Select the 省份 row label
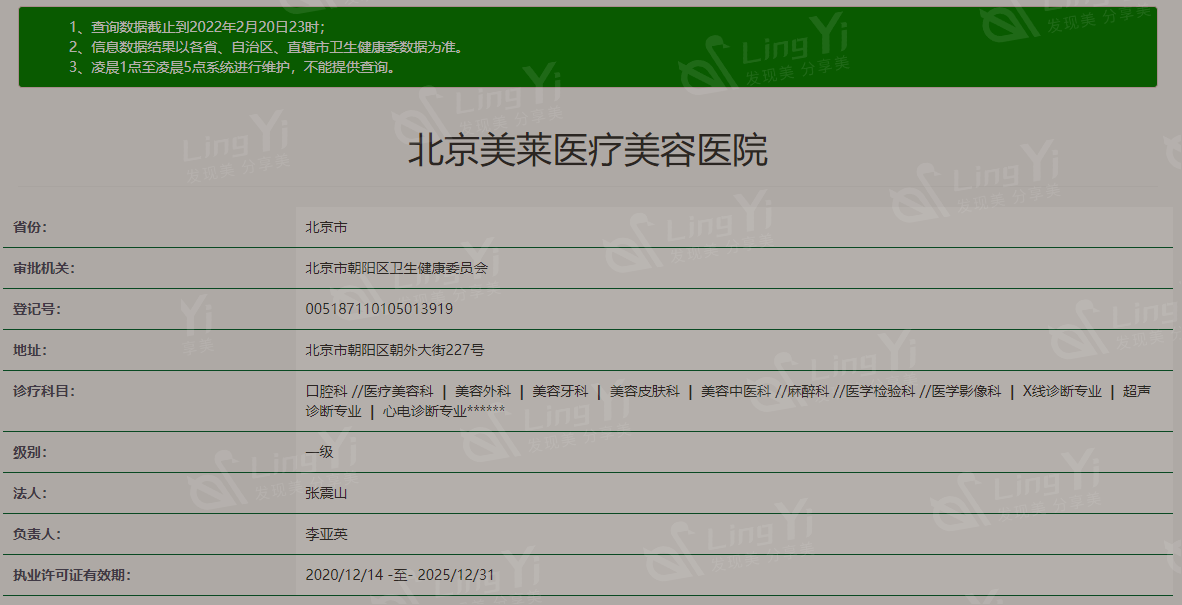The height and width of the screenshot is (605, 1182). pyautogui.click(x=30, y=227)
